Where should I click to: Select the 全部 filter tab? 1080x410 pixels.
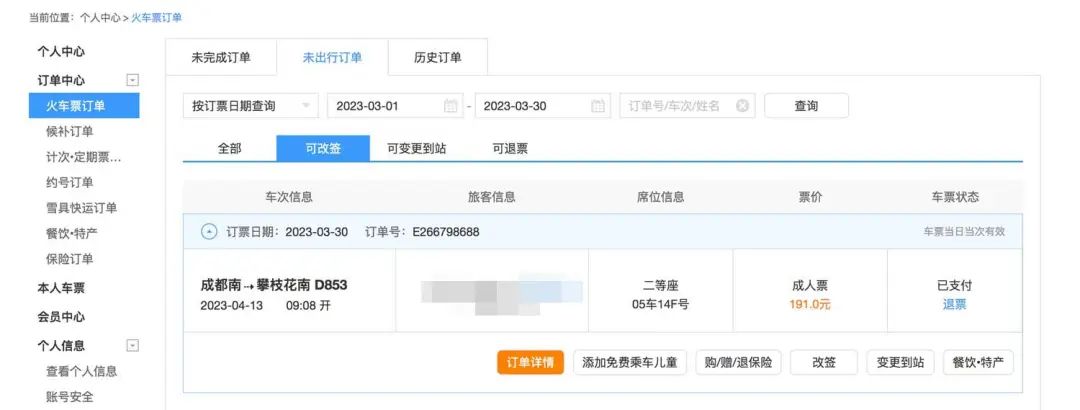(x=229, y=149)
